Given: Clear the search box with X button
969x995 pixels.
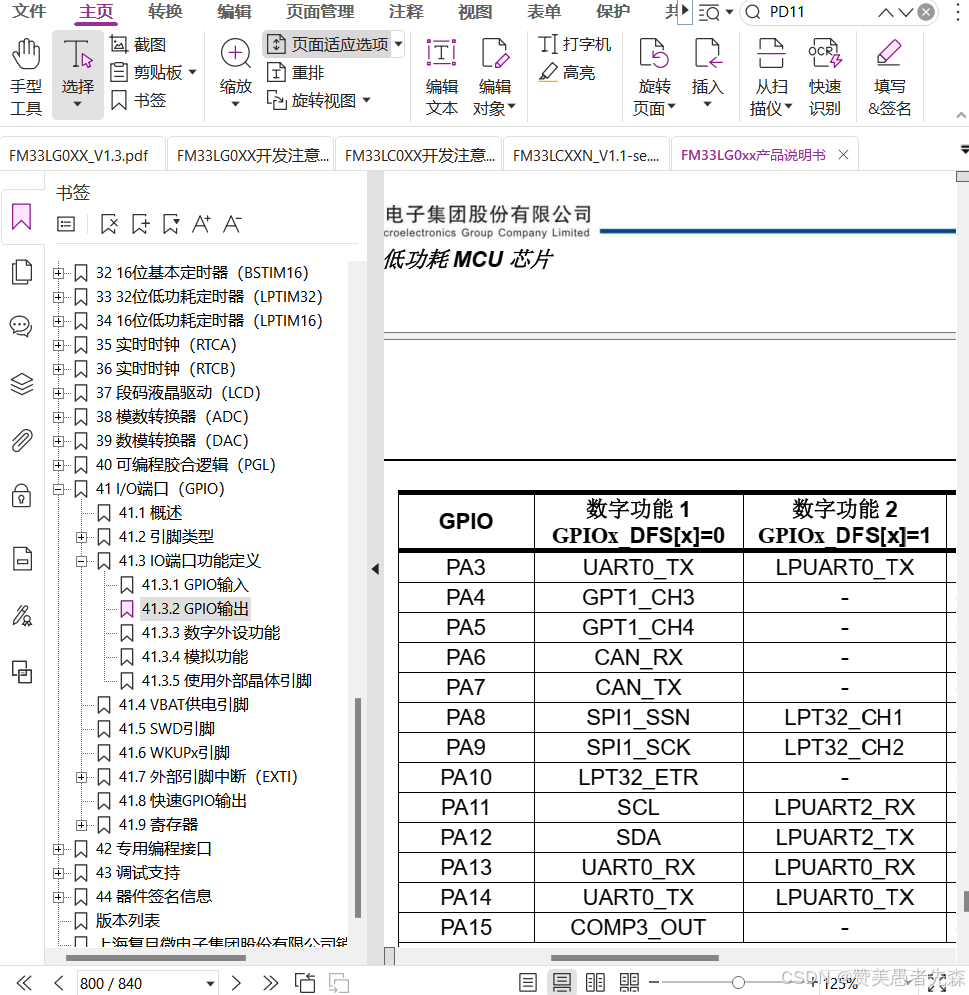Looking at the screenshot, I should click(x=926, y=12).
